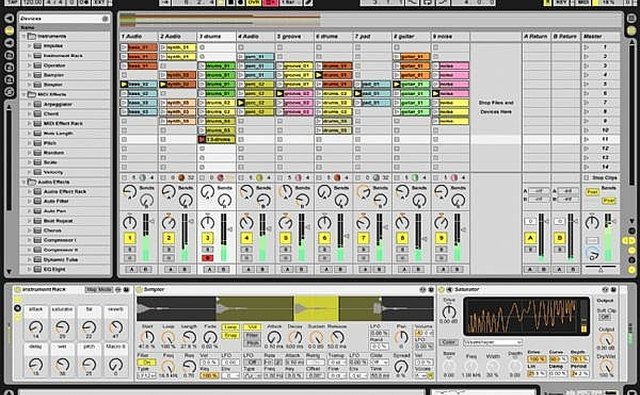
Task: Turn the Saturator Drive knob
Action: tap(449, 313)
